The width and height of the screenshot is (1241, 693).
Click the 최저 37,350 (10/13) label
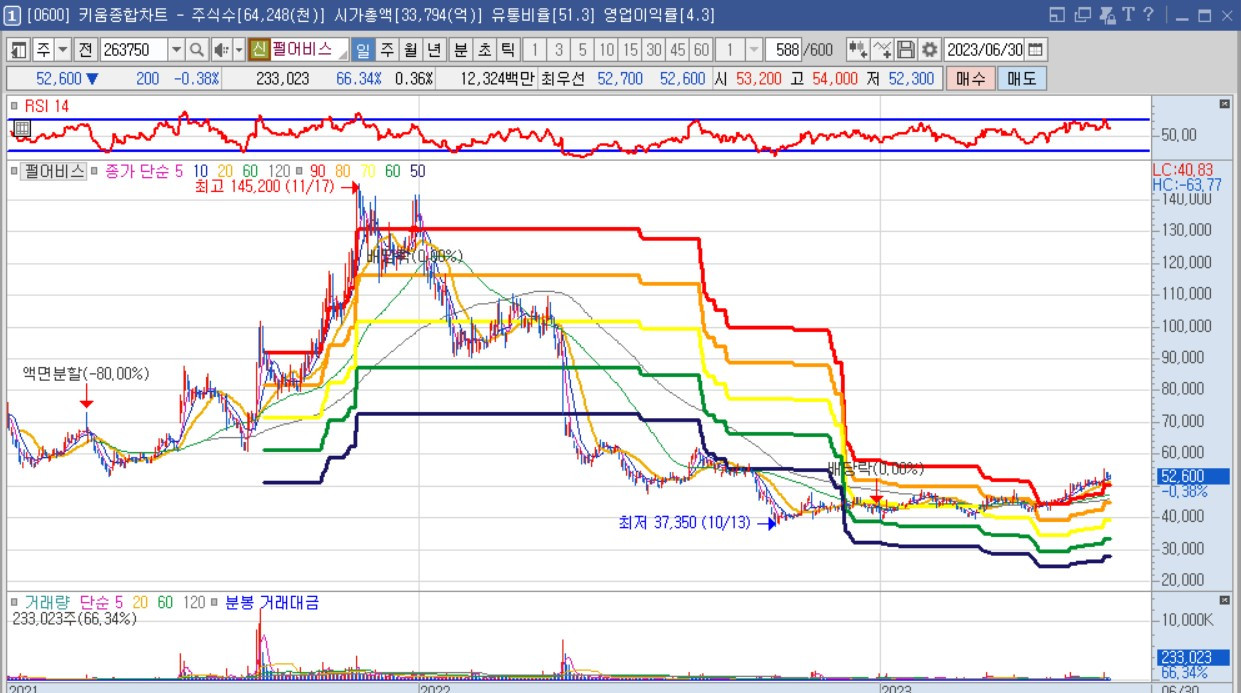[684, 522]
